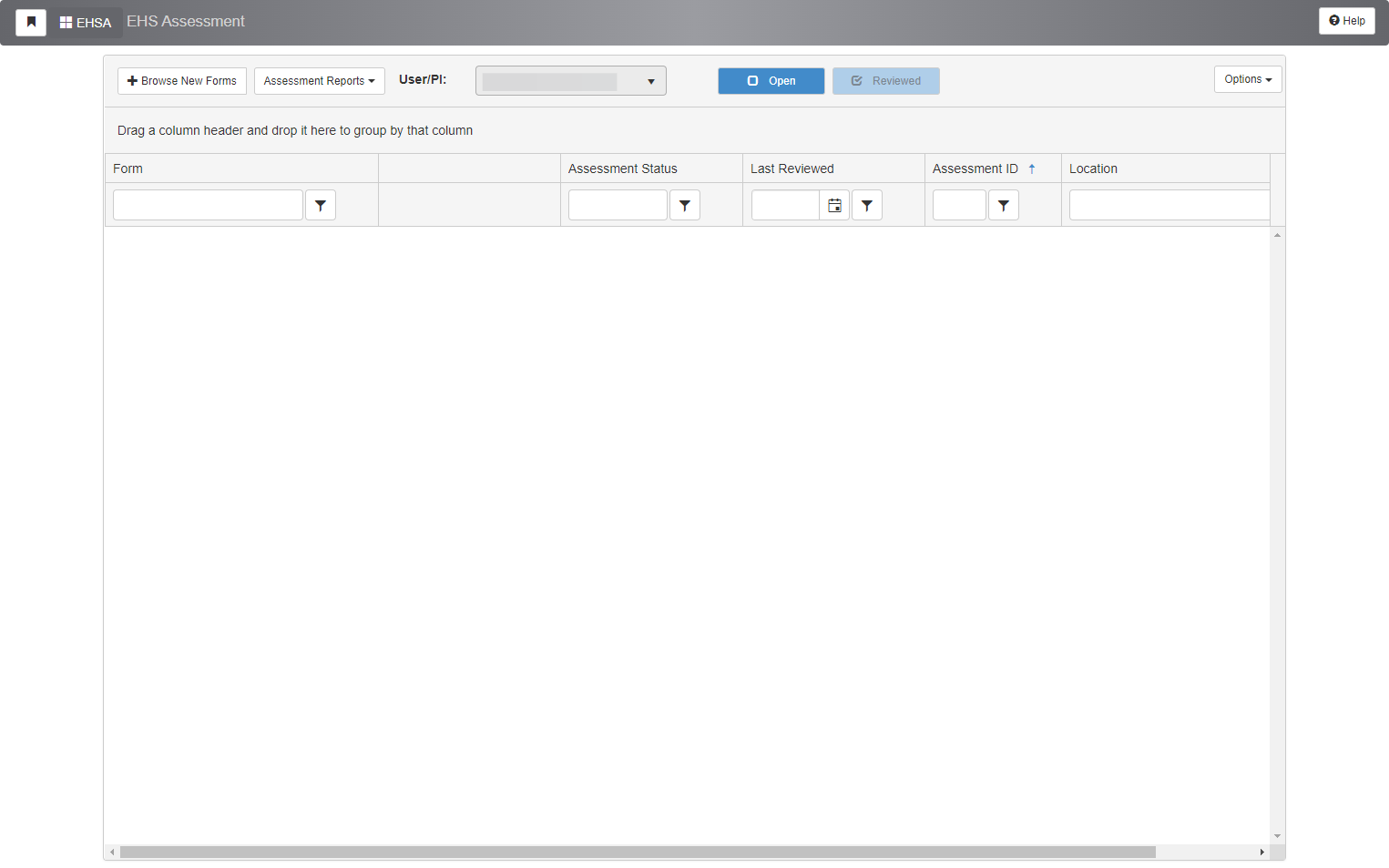
Task: Focus the Form filter text box
Action: (208, 205)
